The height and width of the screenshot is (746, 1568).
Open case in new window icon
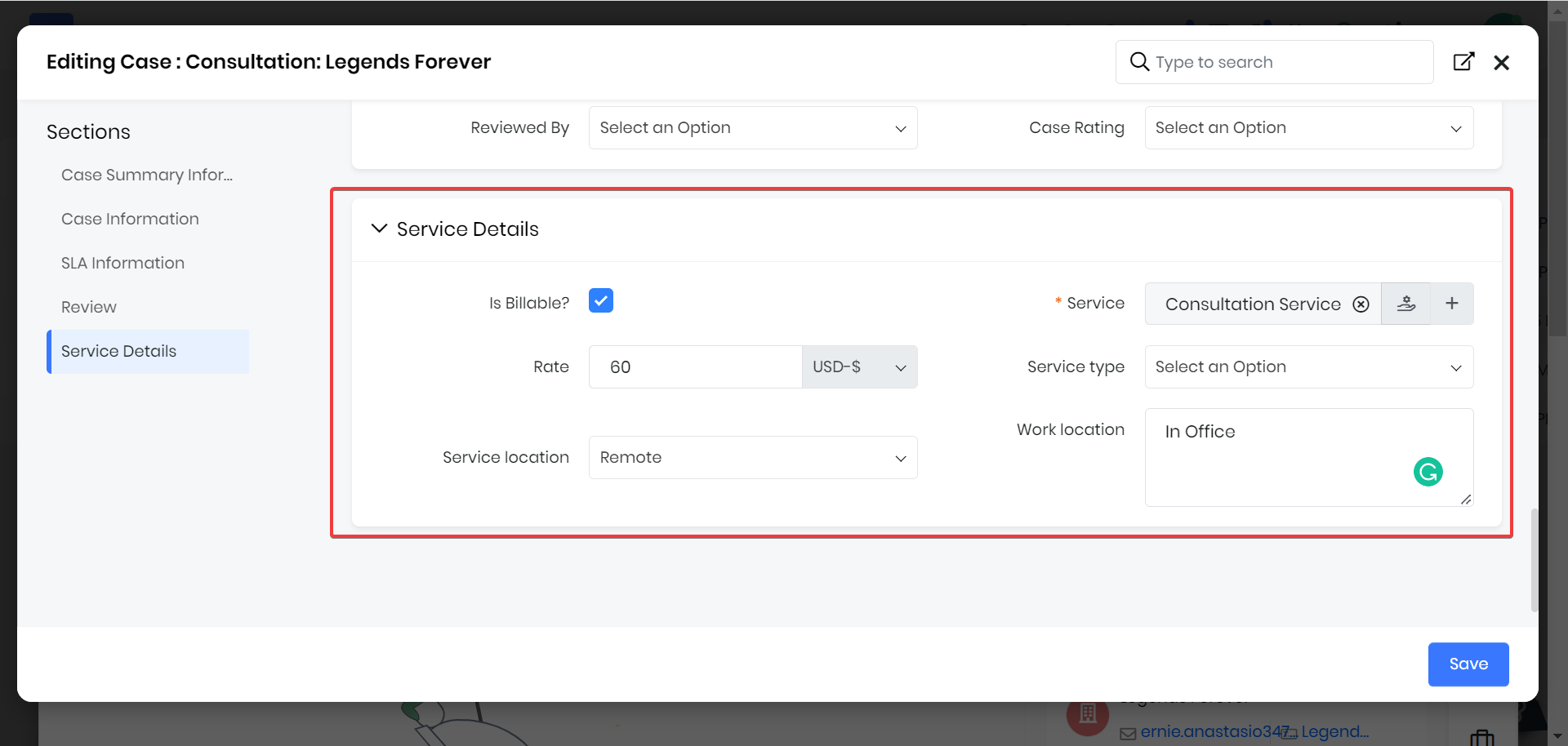pos(1463,62)
